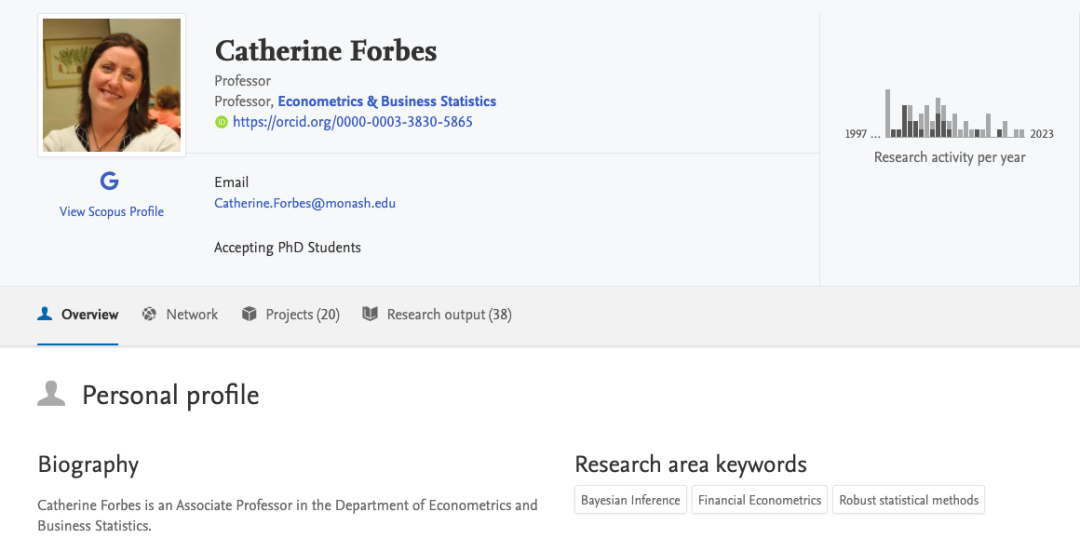Select the Overview tab label
Viewport: 1080px width, 552px height.
(89, 314)
